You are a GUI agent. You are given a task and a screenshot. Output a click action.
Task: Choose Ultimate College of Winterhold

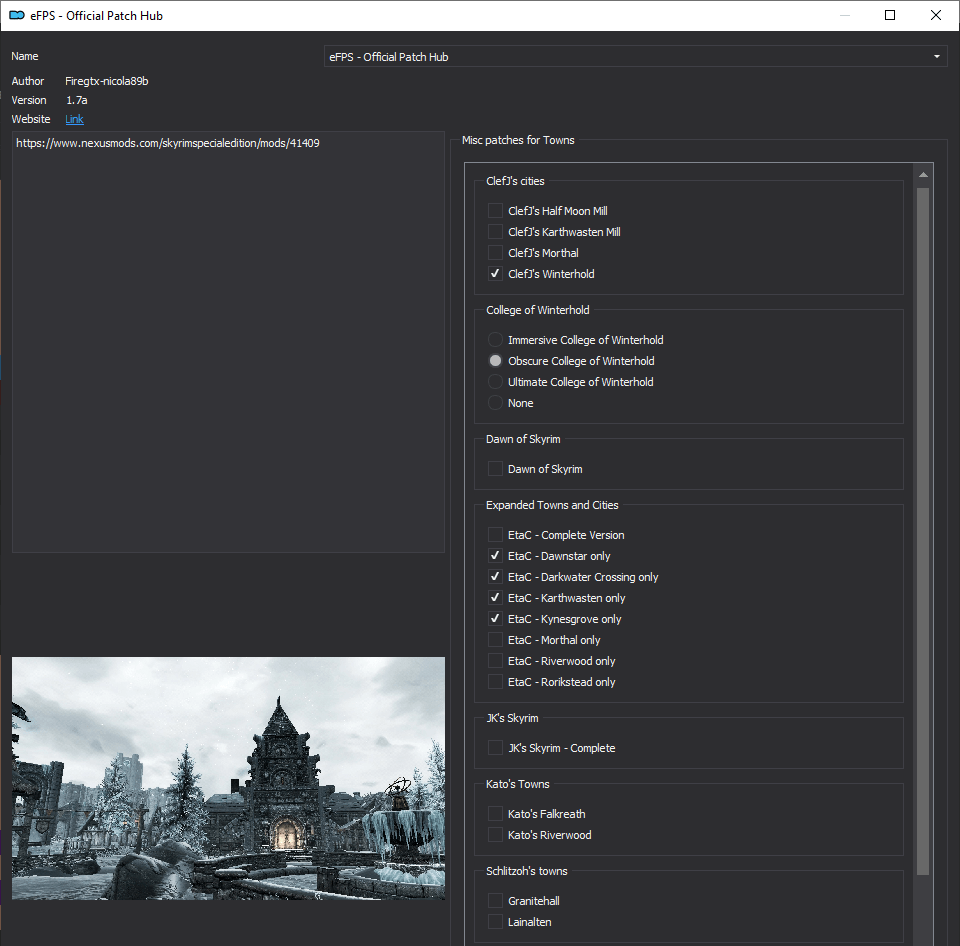point(495,381)
